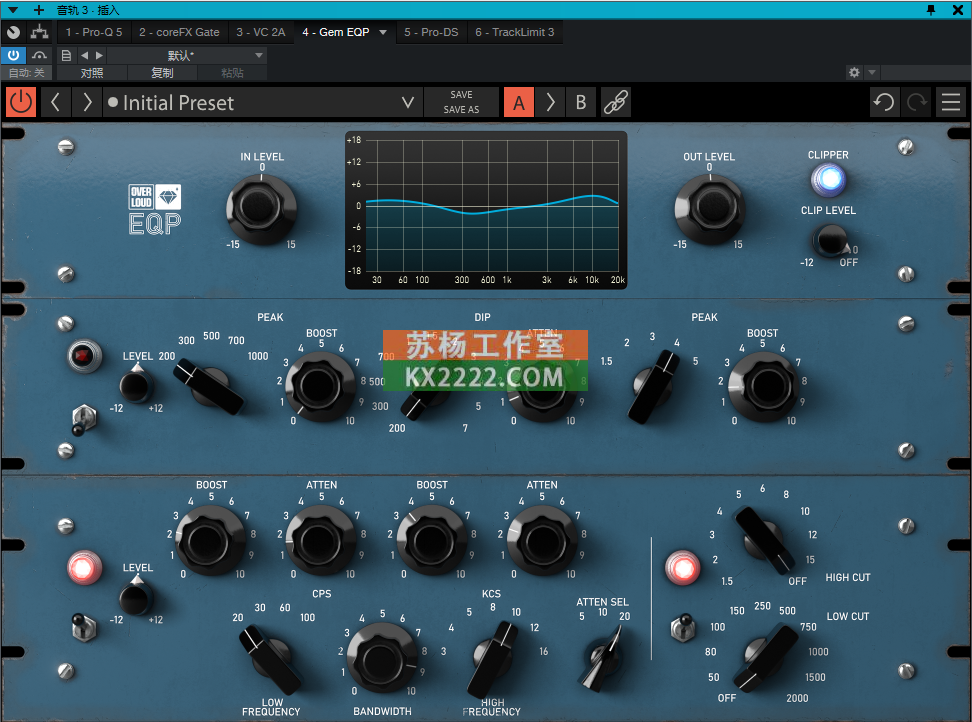Viewport: 972px width, 722px height.
Task: Click the round icon left of sidechain
Action: click(x=13, y=32)
